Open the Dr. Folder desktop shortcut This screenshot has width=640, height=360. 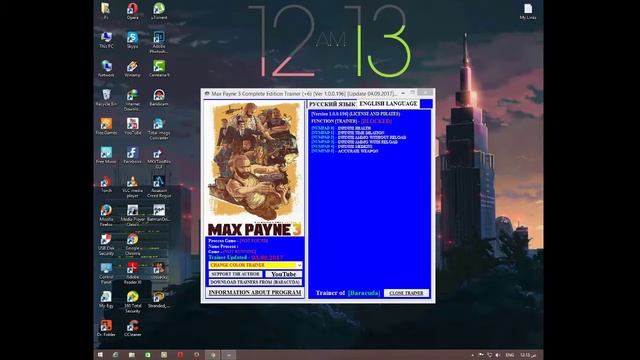[x=106, y=328]
